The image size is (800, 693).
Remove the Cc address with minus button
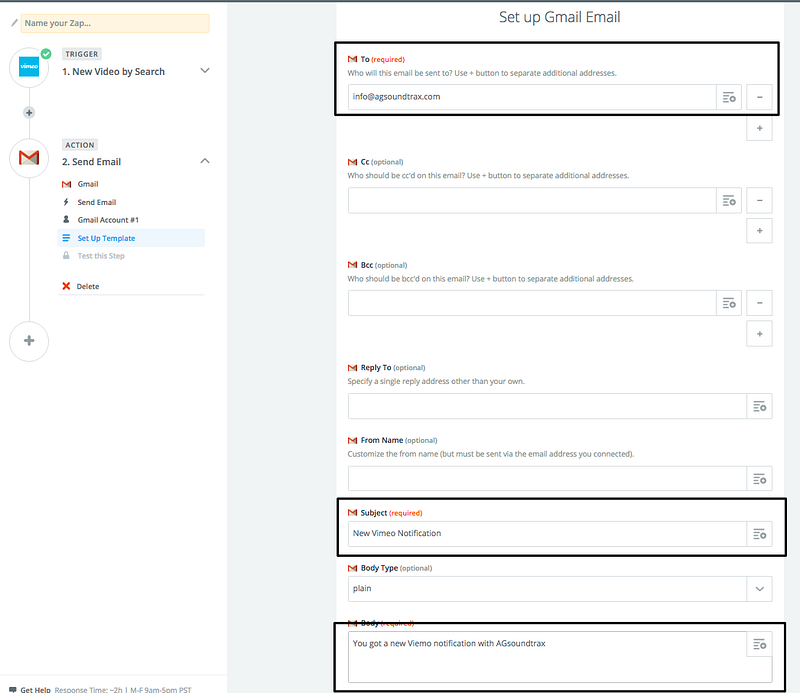tap(759, 201)
